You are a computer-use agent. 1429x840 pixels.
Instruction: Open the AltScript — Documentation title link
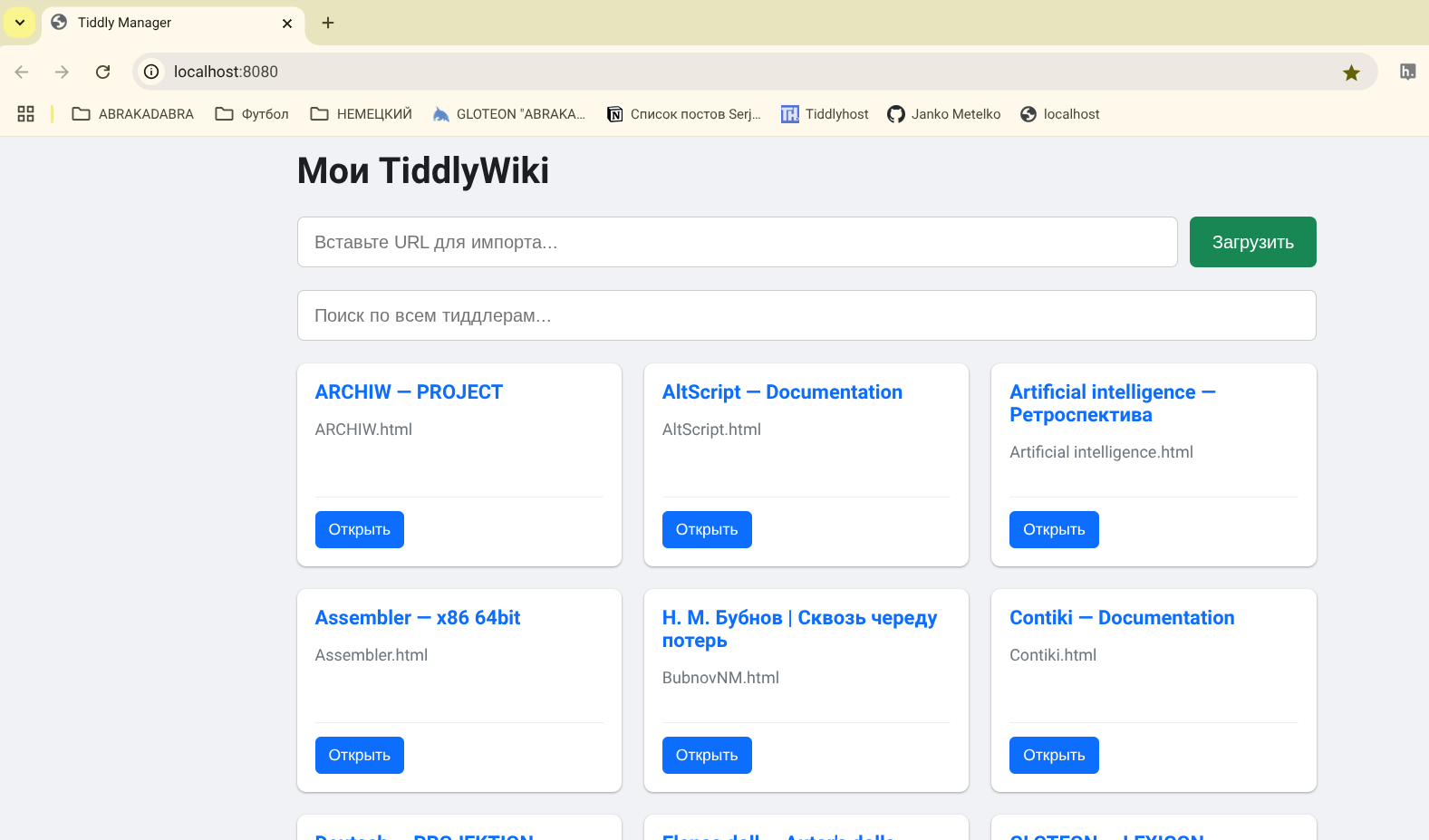pos(782,392)
